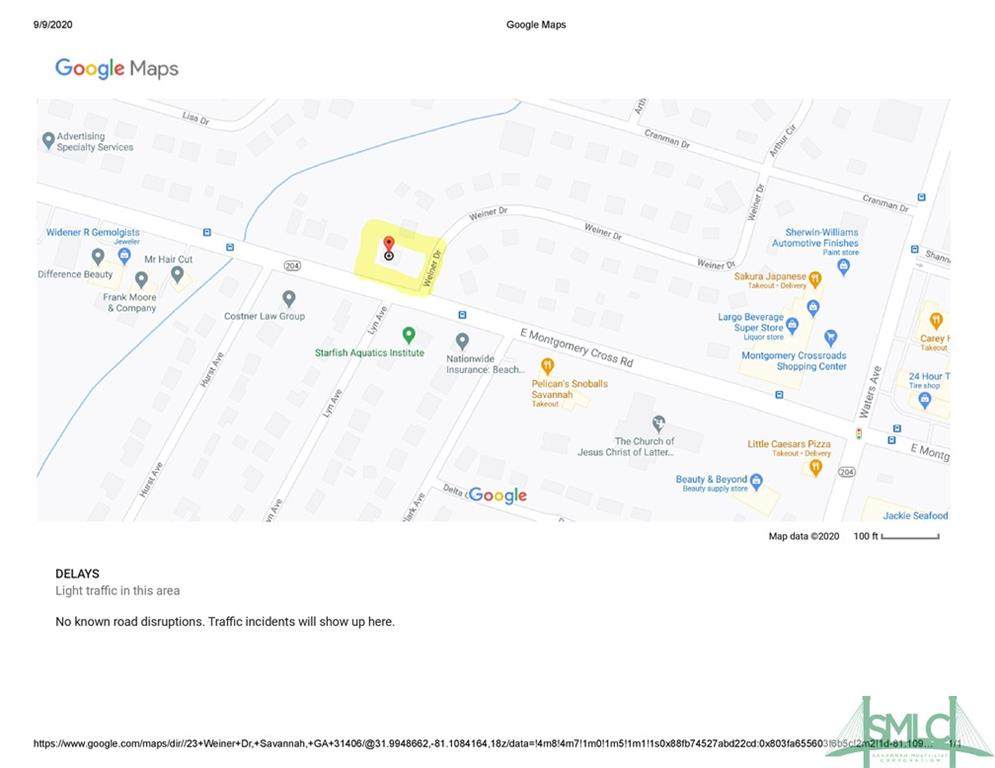Open the Mr Hair Cut pin
Image resolution: width=995 pixels, height=768 pixels.
(177, 274)
